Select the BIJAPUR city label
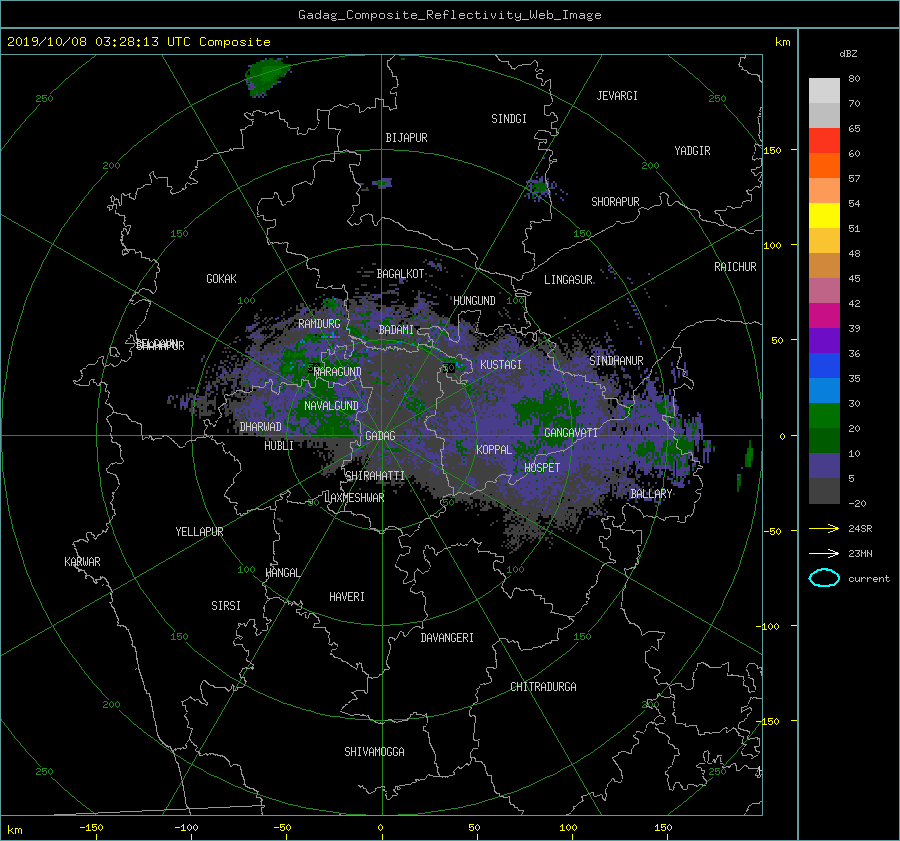 coord(406,138)
